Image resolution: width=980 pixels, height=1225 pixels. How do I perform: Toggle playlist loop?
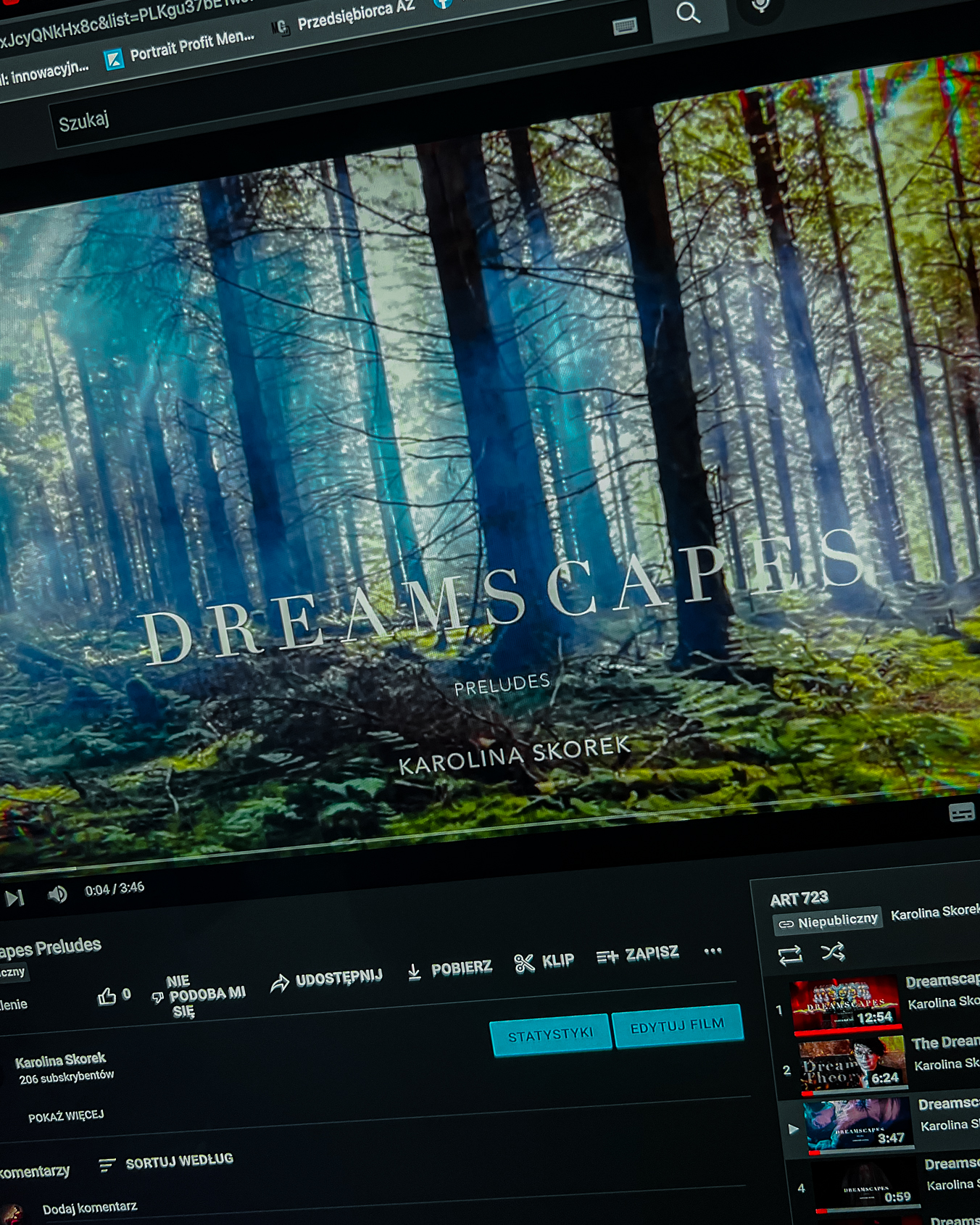click(790, 955)
